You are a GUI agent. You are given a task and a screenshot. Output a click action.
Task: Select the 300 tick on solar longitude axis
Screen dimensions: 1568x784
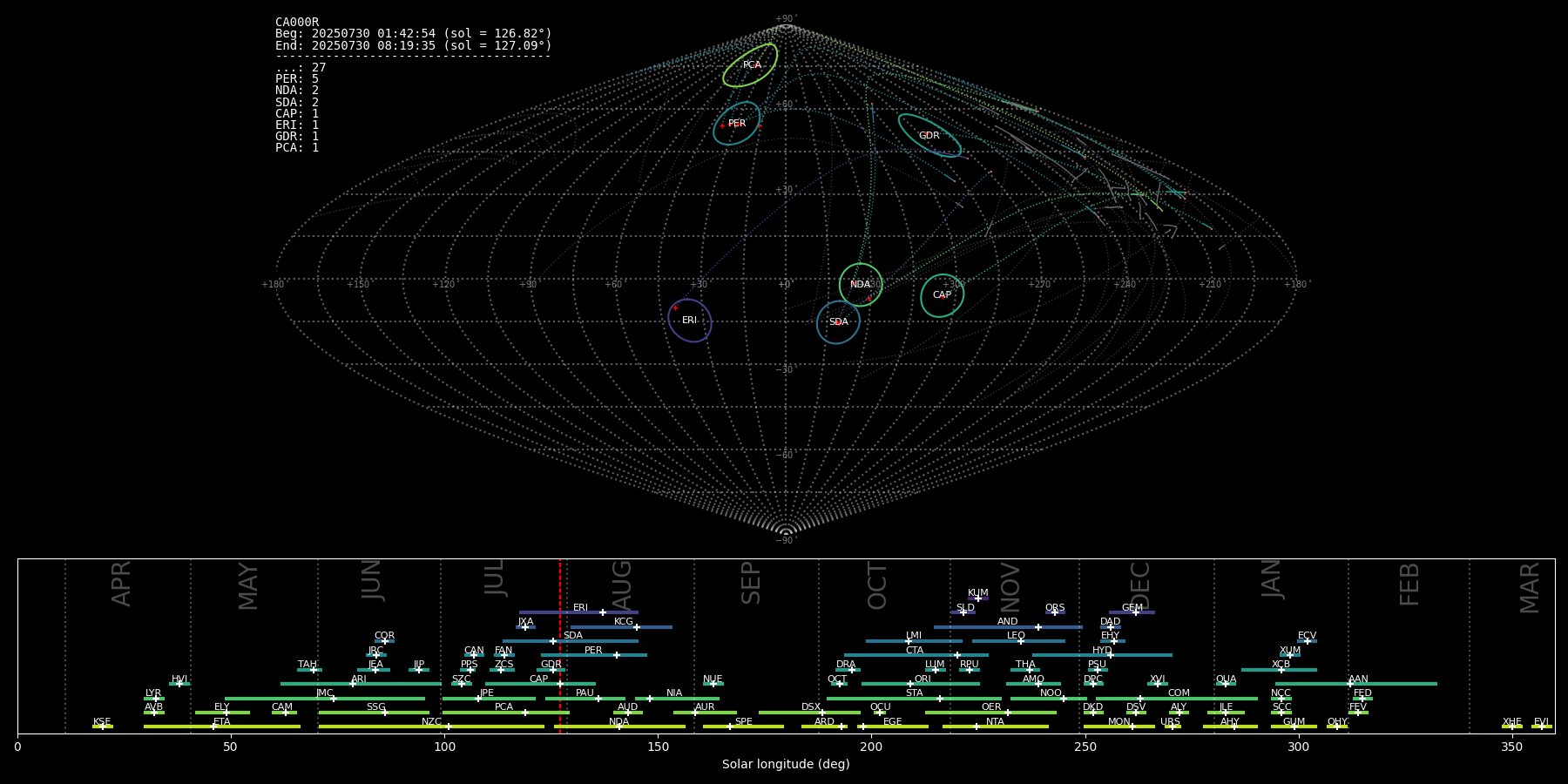(x=1298, y=747)
